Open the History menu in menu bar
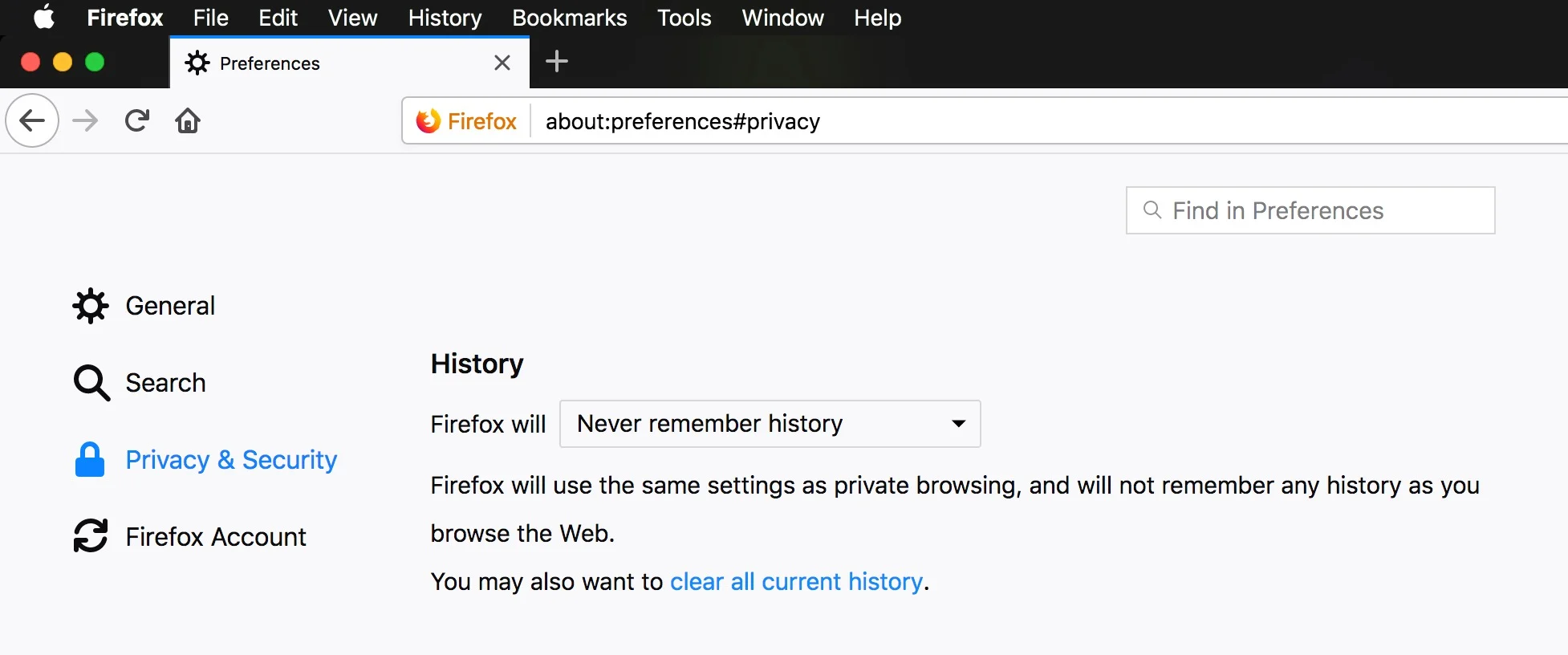The width and height of the screenshot is (1568, 655). (445, 18)
